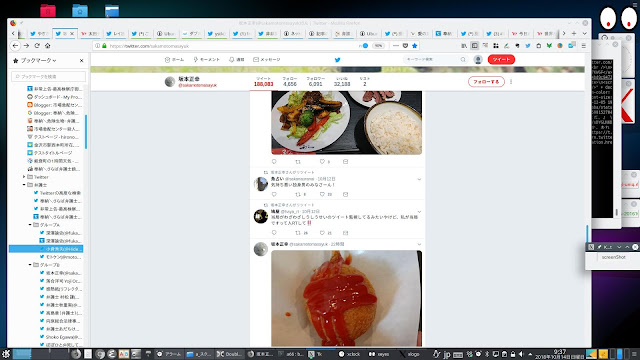Open dropdown chevron on the 烏賀い tweet
This screenshot has width=640, height=360.
point(419,179)
